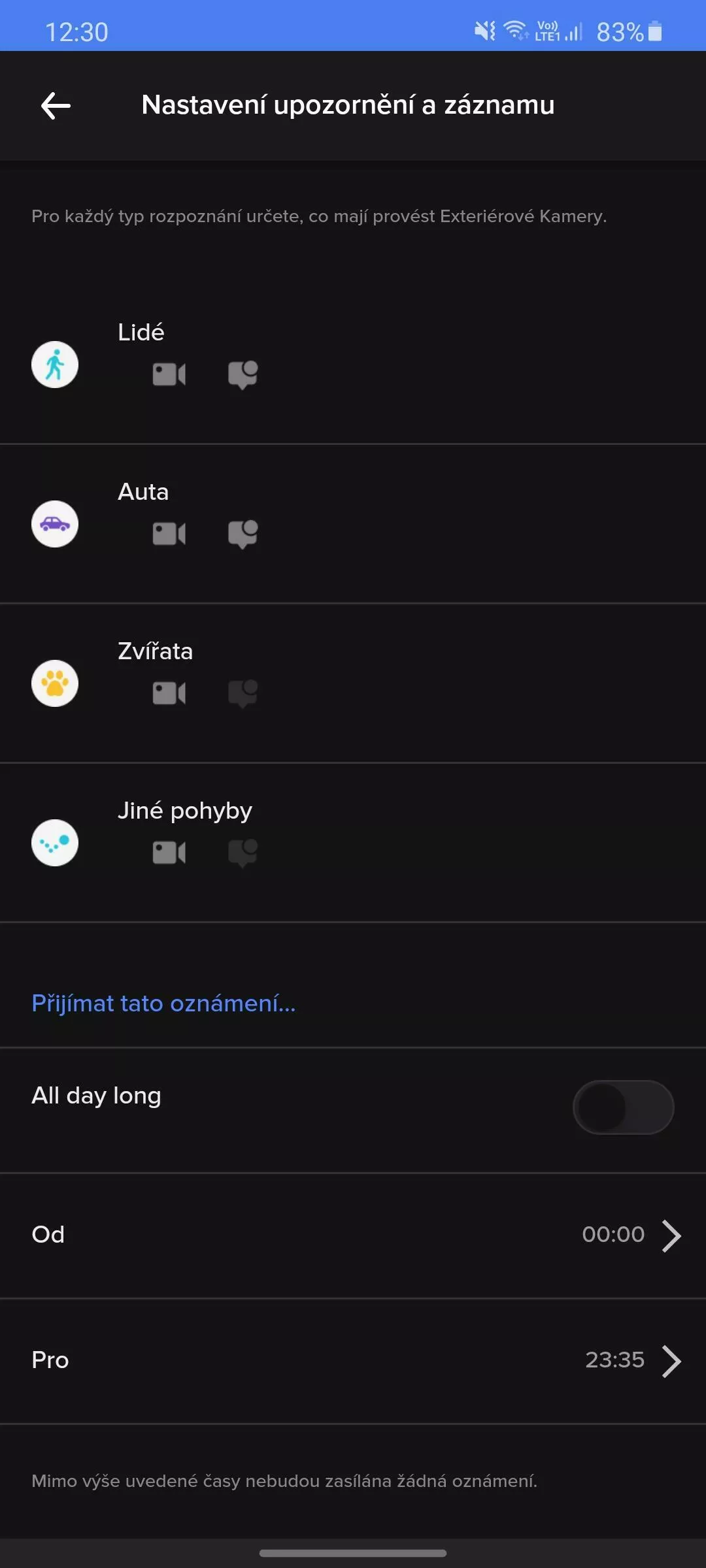Viewport: 706px width, 1568px height.
Task: Toggle video recording for Auta
Action: (169, 534)
